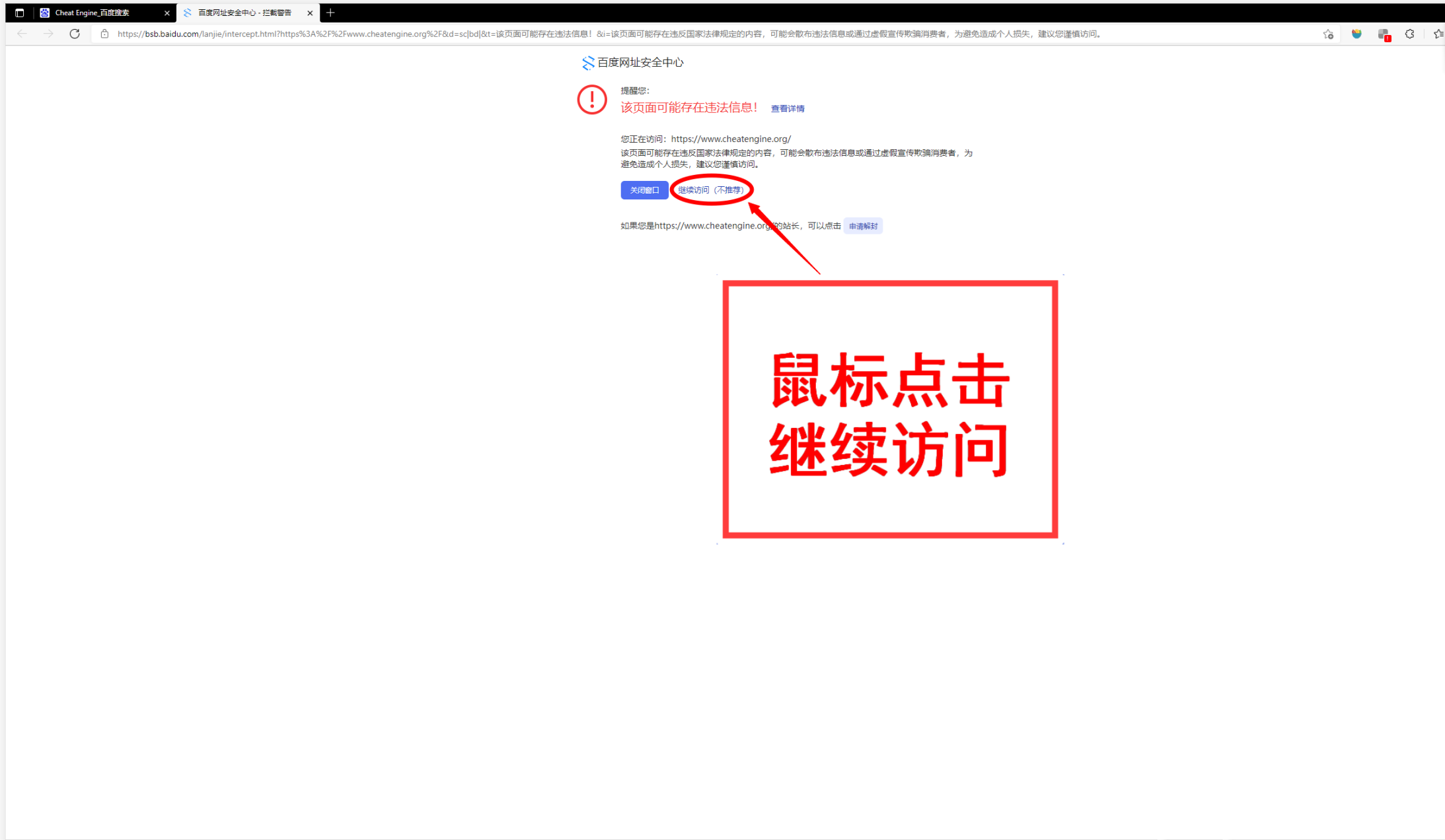The width and height of the screenshot is (1445, 840).
Task: Open the colorful bowl extension icon
Action: click(x=1356, y=34)
